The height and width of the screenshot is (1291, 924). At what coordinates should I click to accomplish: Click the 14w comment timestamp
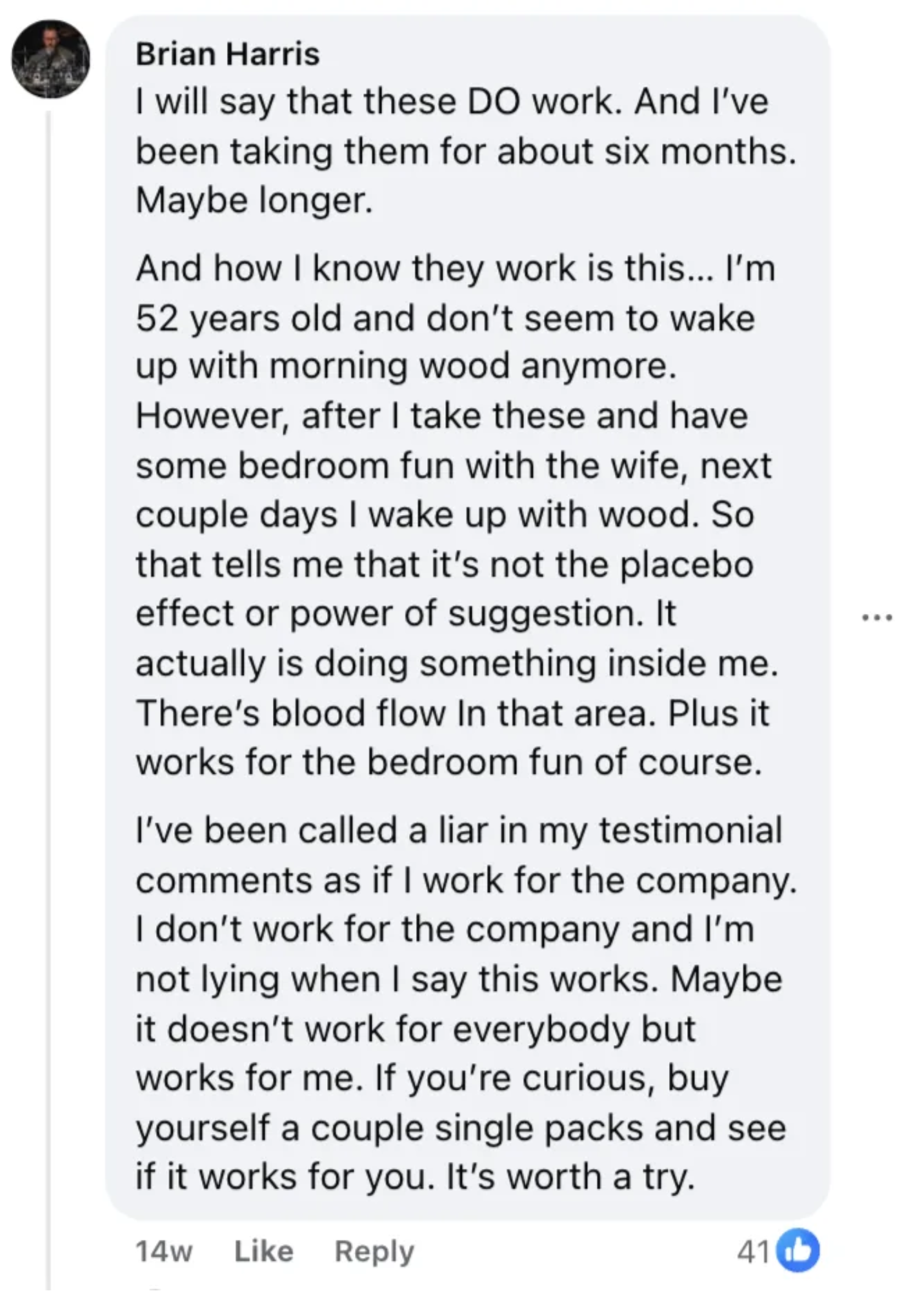[163, 1251]
